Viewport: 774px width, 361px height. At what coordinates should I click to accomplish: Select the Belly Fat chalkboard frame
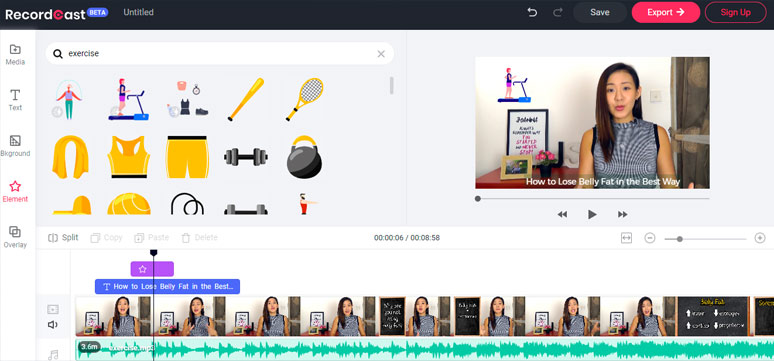713,316
